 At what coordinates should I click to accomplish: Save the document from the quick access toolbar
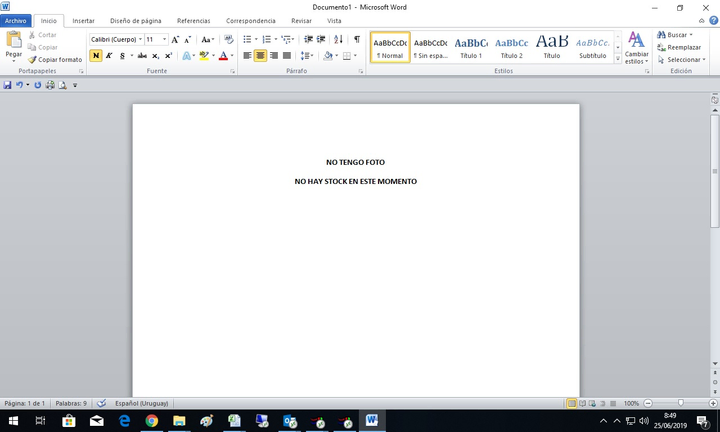point(8,85)
